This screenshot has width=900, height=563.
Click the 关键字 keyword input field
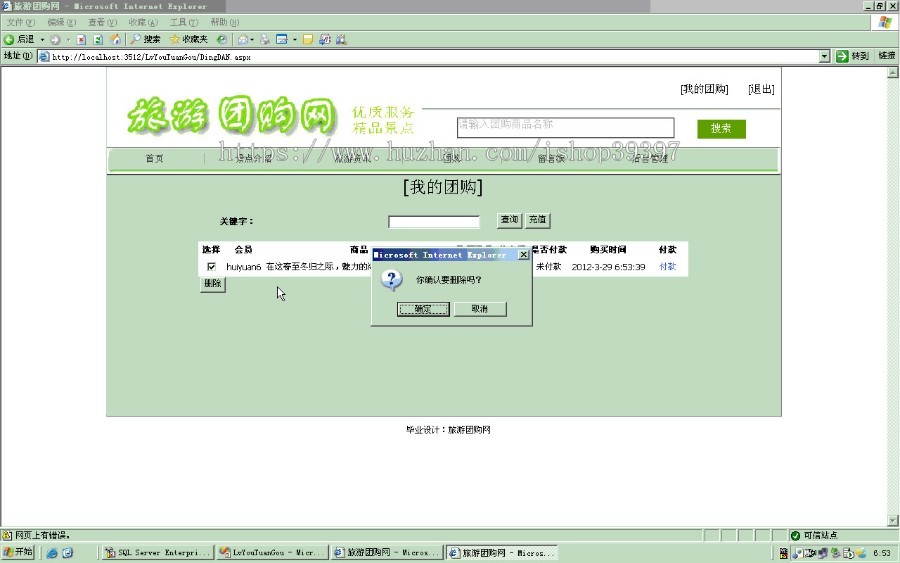coord(434,222)
